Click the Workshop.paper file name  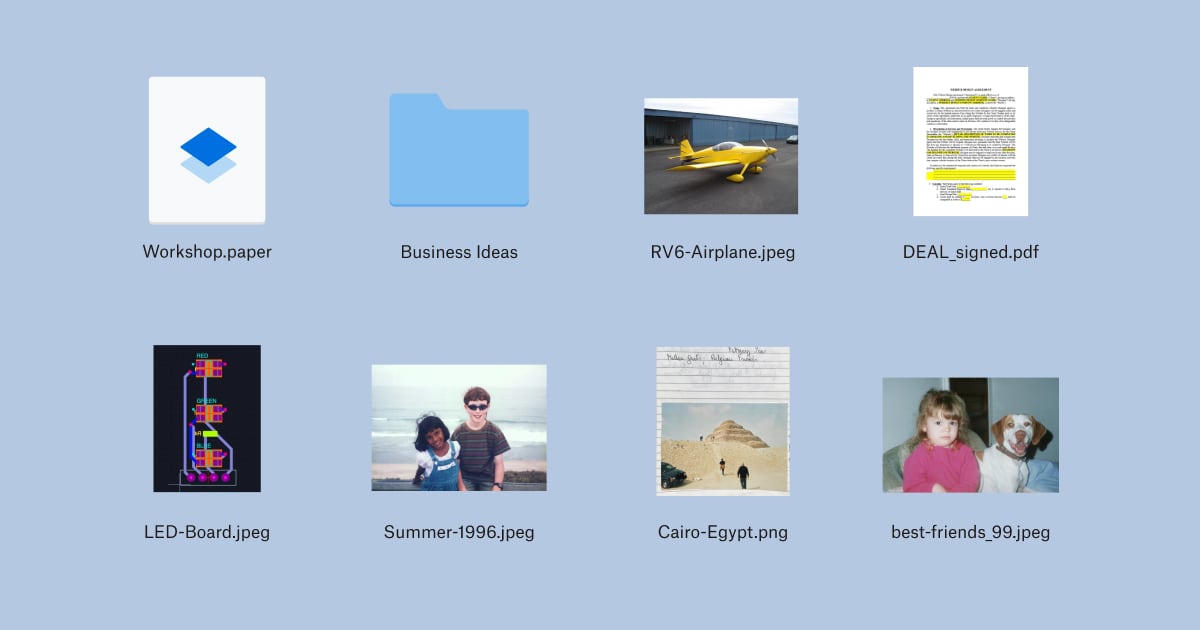(207, 252)
